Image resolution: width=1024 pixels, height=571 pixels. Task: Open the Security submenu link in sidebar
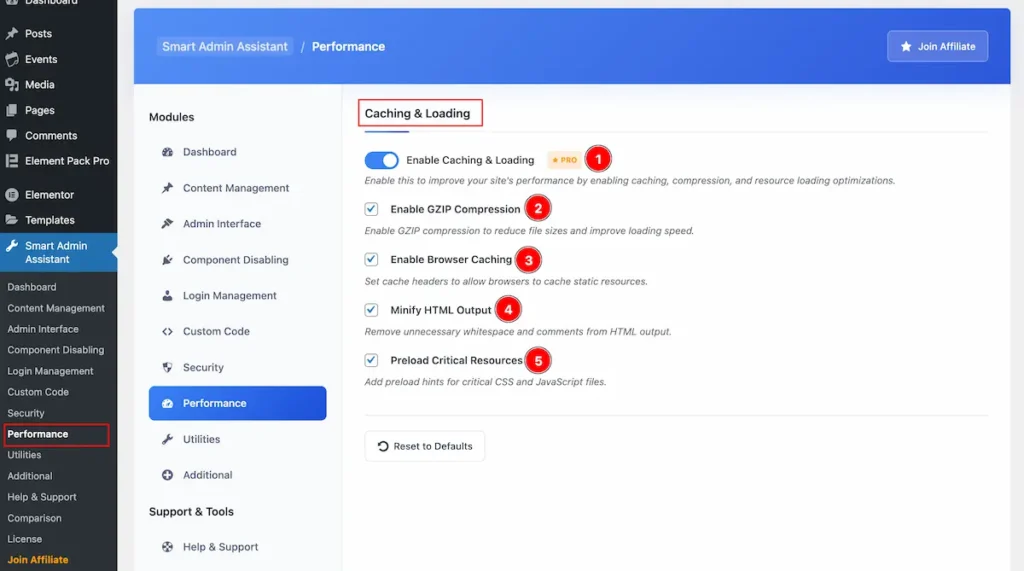25,413
